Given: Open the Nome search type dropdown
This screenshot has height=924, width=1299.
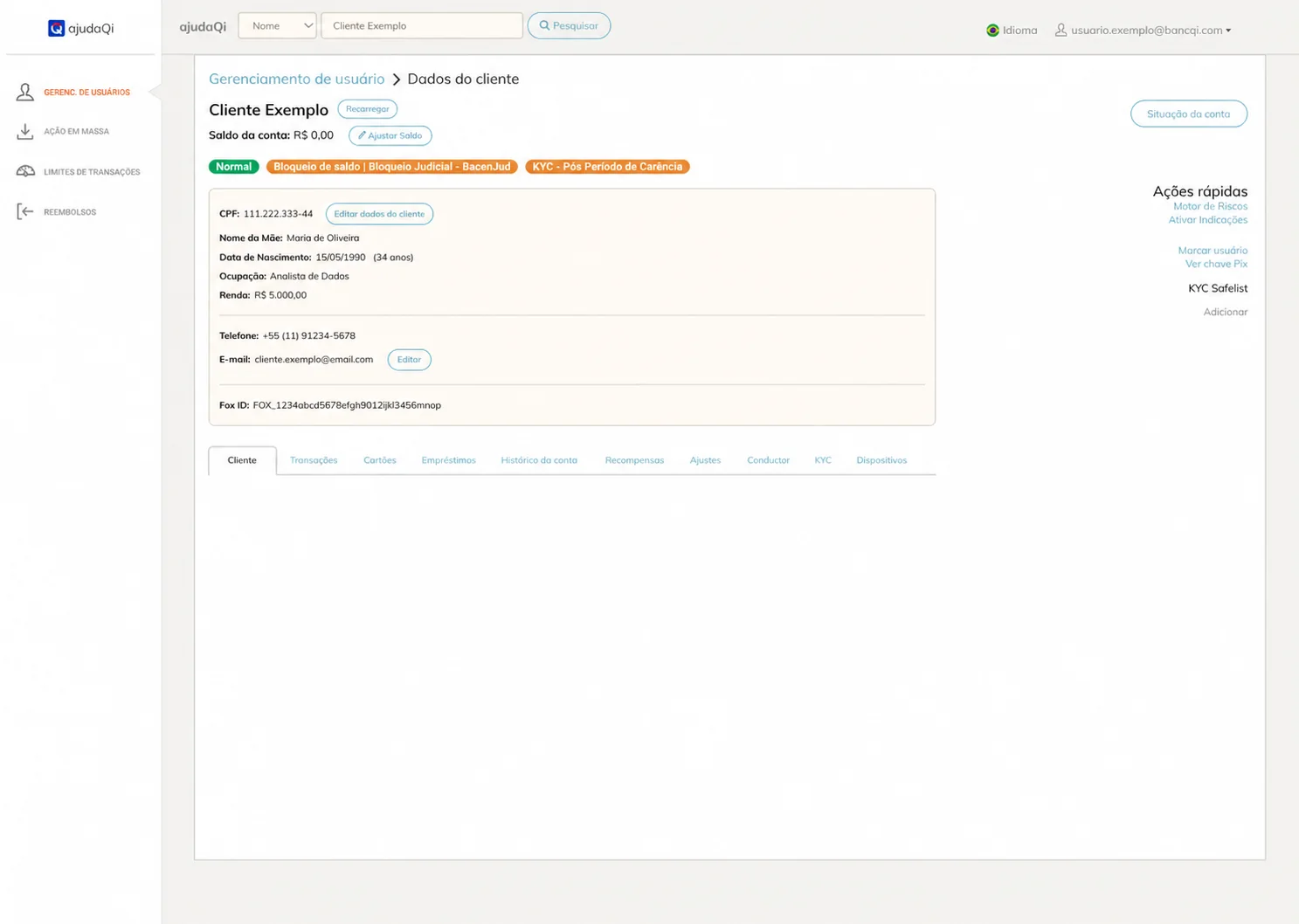Looking at the screenshot, I should 278,25.
